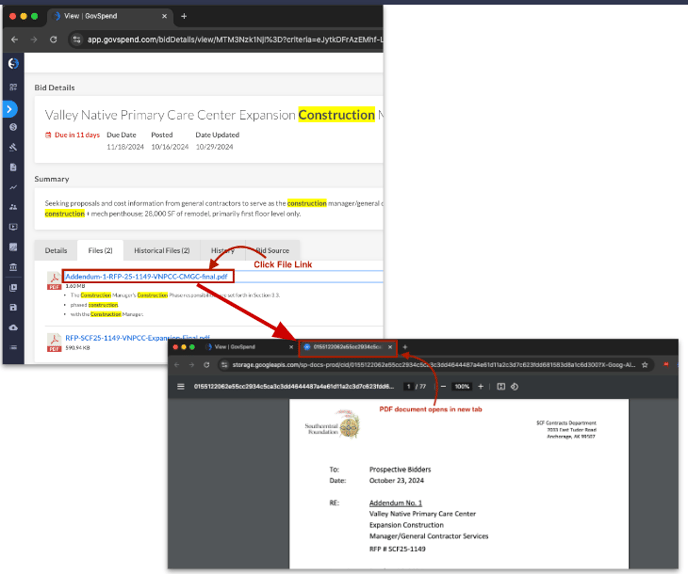Click the 'Due in 11 days' calendar icon

click(48, 135)
